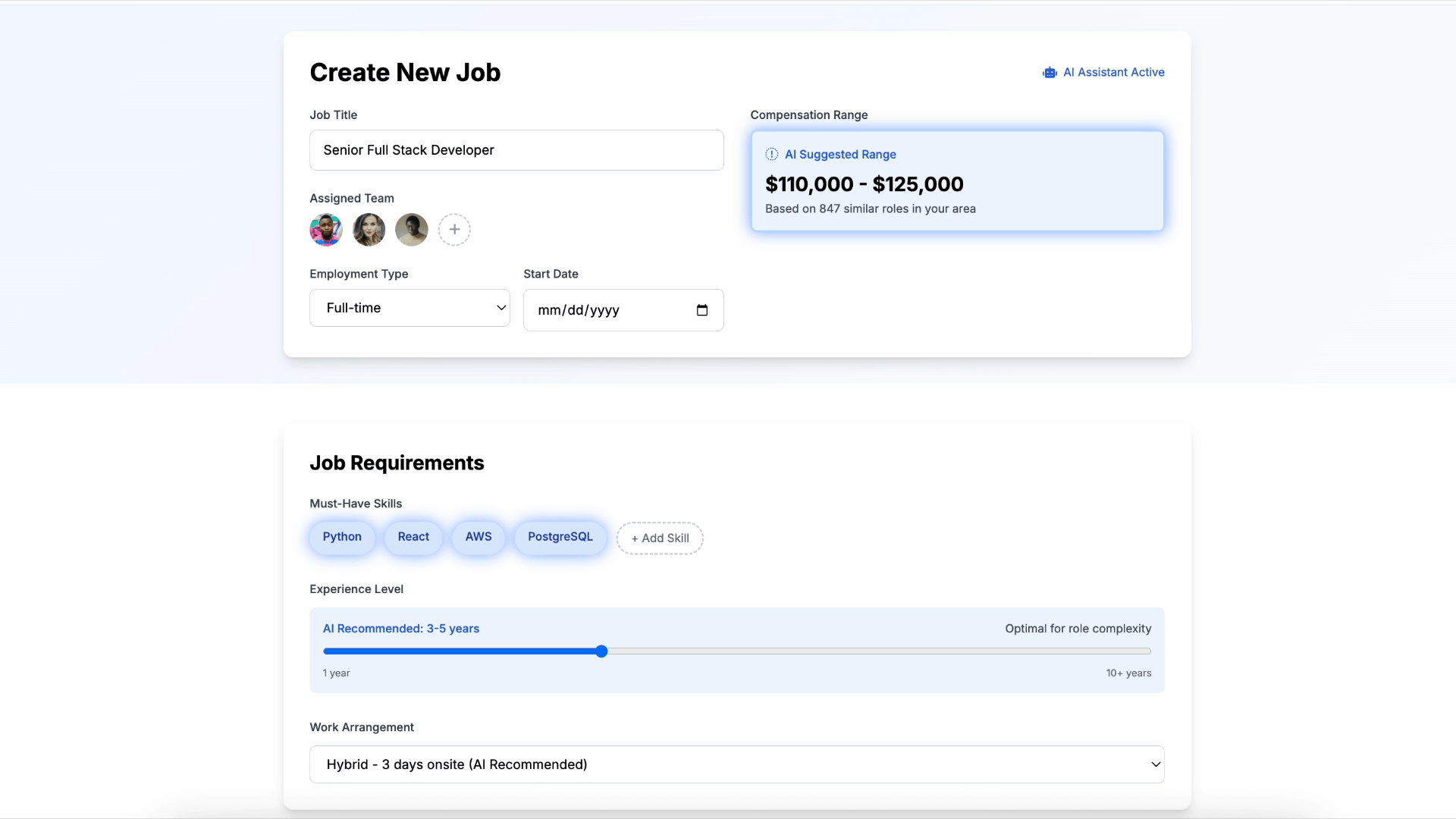Click the Job Title input field

(516, 150)
